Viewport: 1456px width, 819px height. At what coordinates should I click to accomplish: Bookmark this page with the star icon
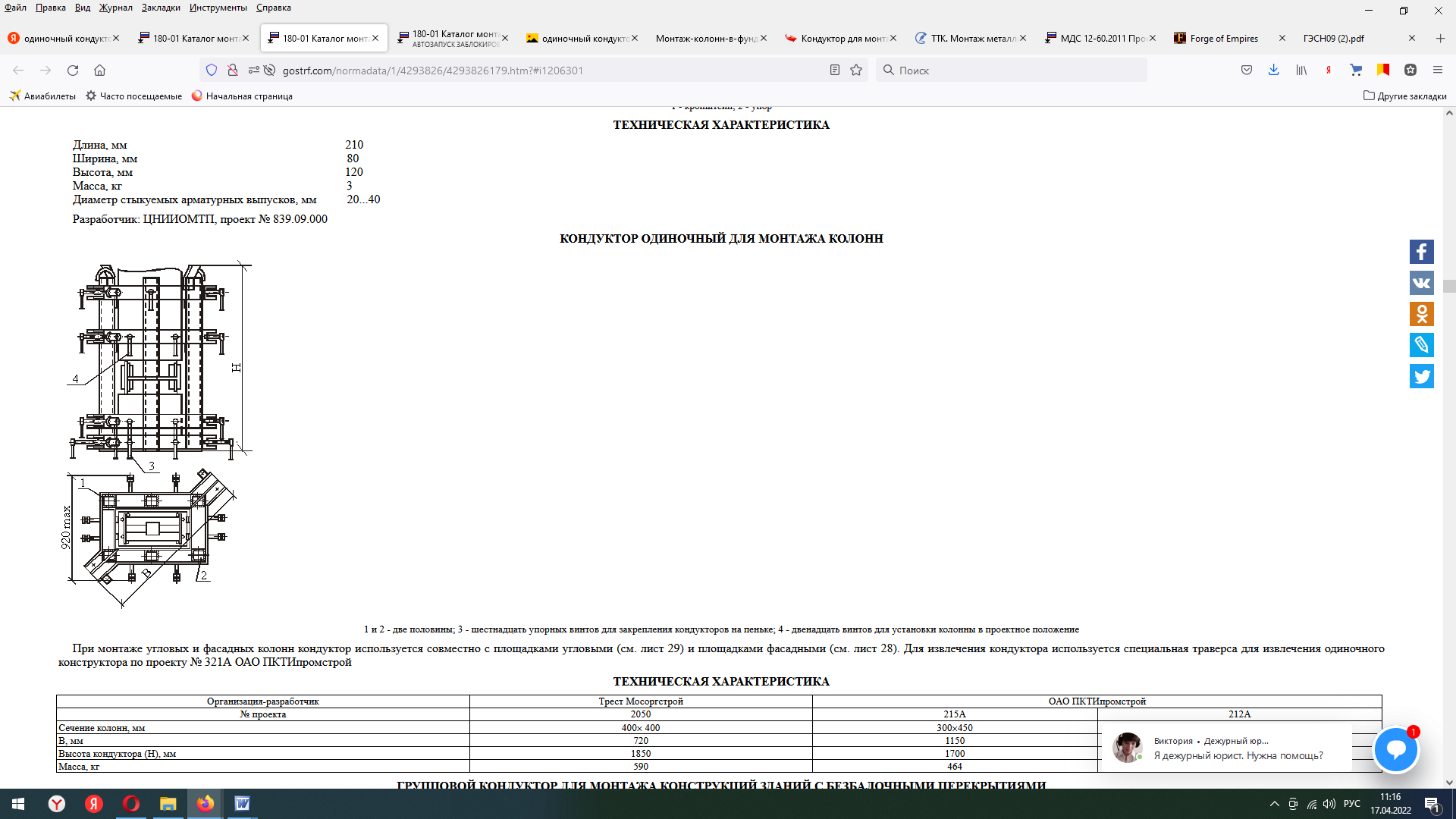856,71
